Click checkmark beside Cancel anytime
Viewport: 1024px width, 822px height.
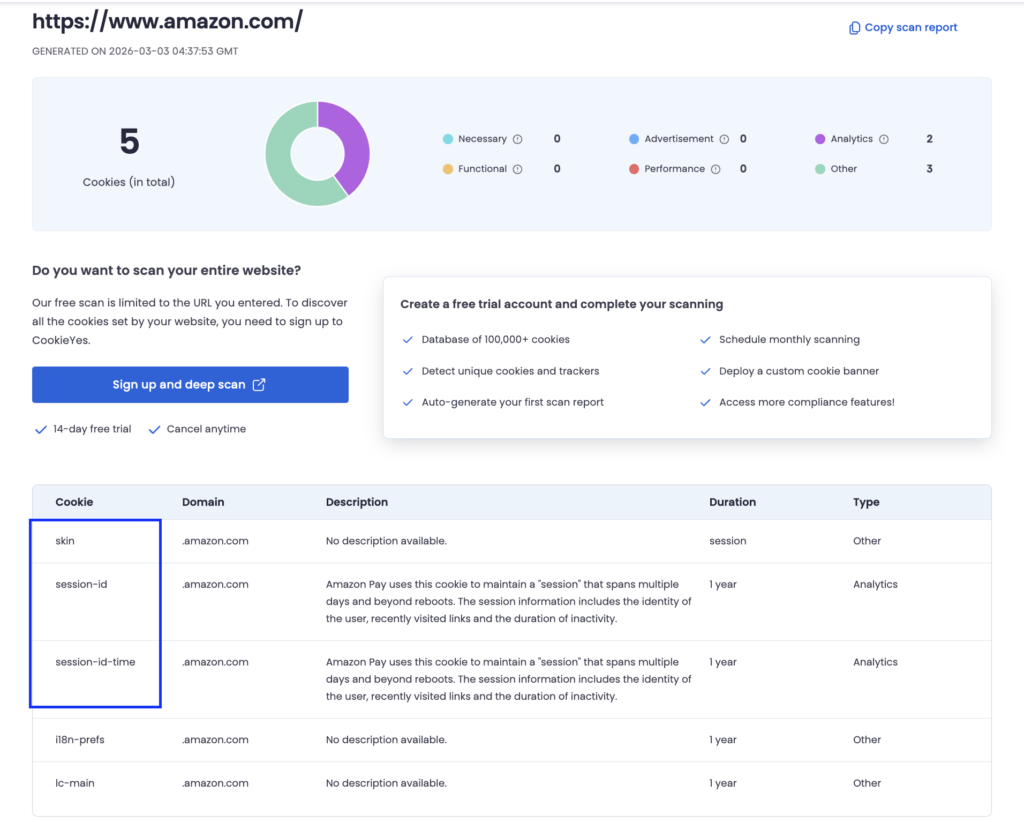click(154, 430)
